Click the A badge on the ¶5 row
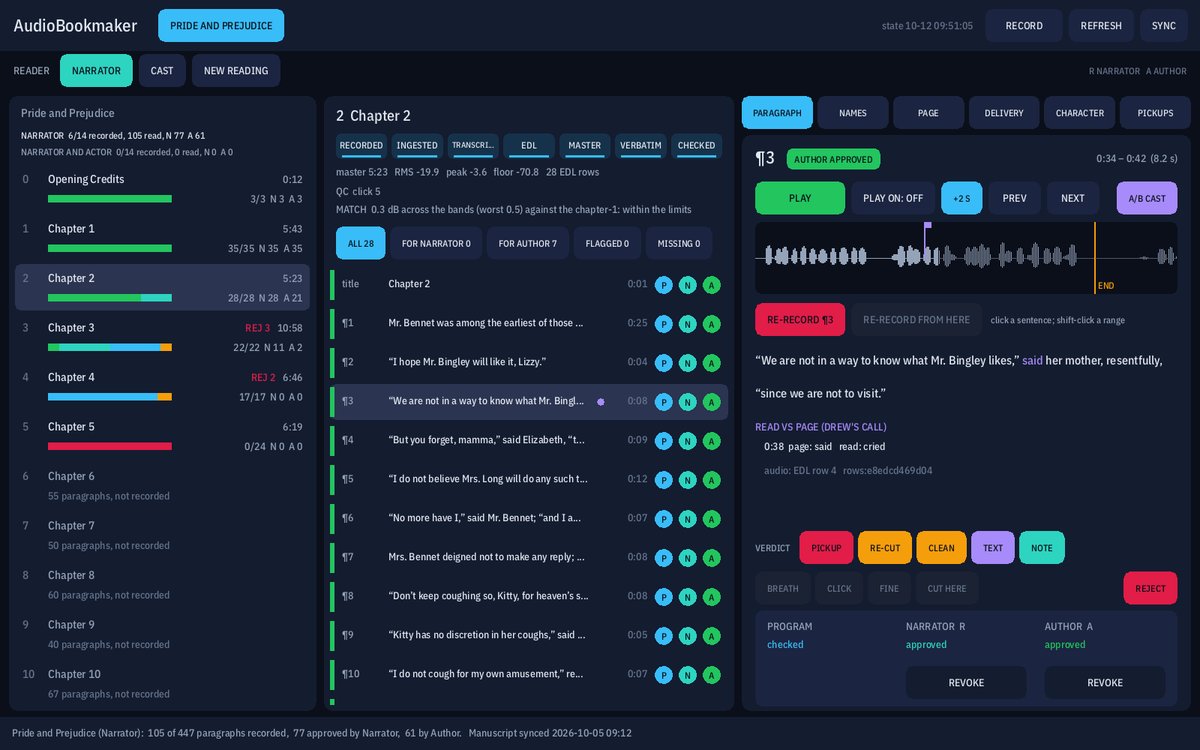The height and width of the screenshot is (750, 1200). click(x=711, y=479)
